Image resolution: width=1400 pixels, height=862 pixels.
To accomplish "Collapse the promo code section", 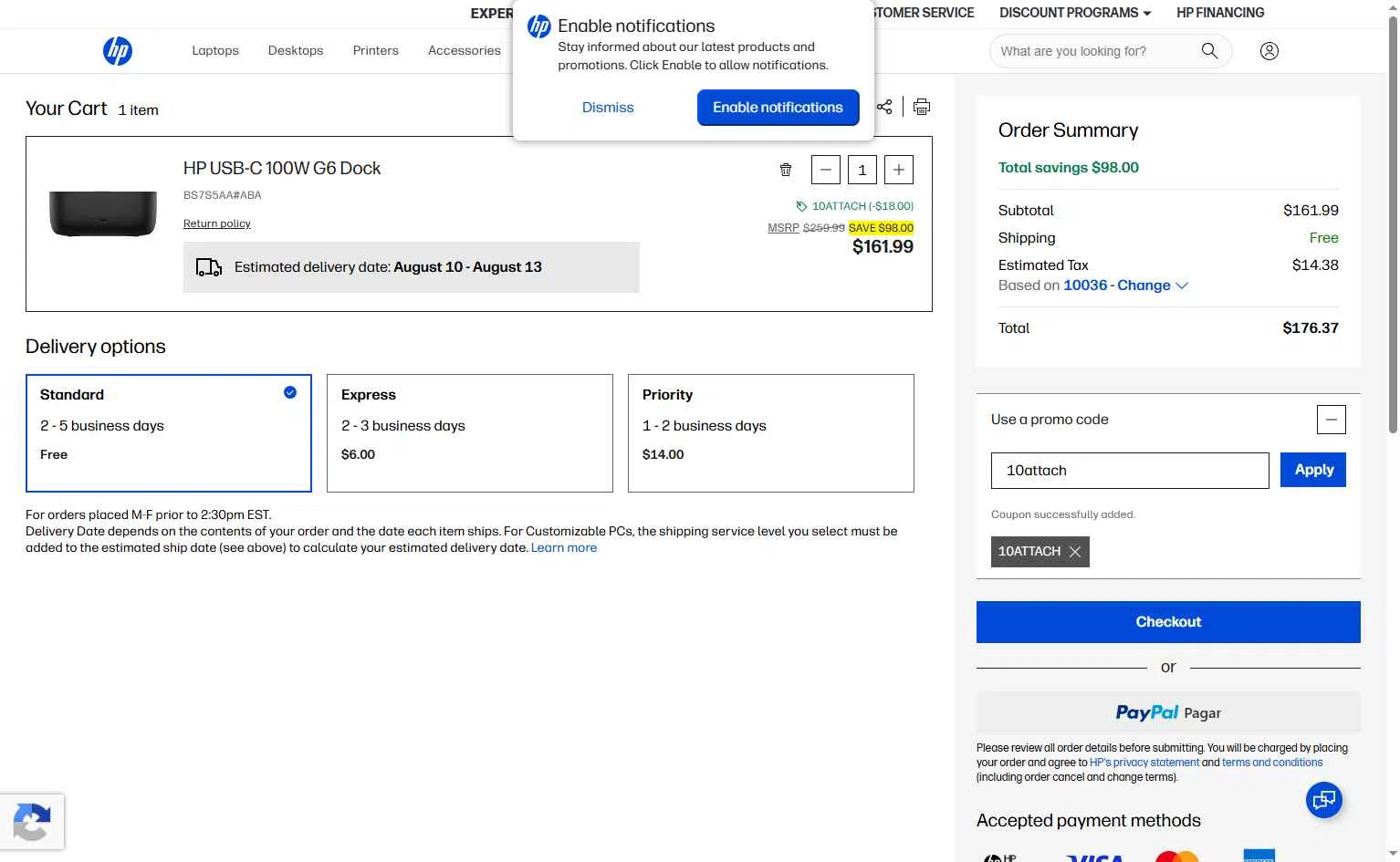I will pos(1332,420).
